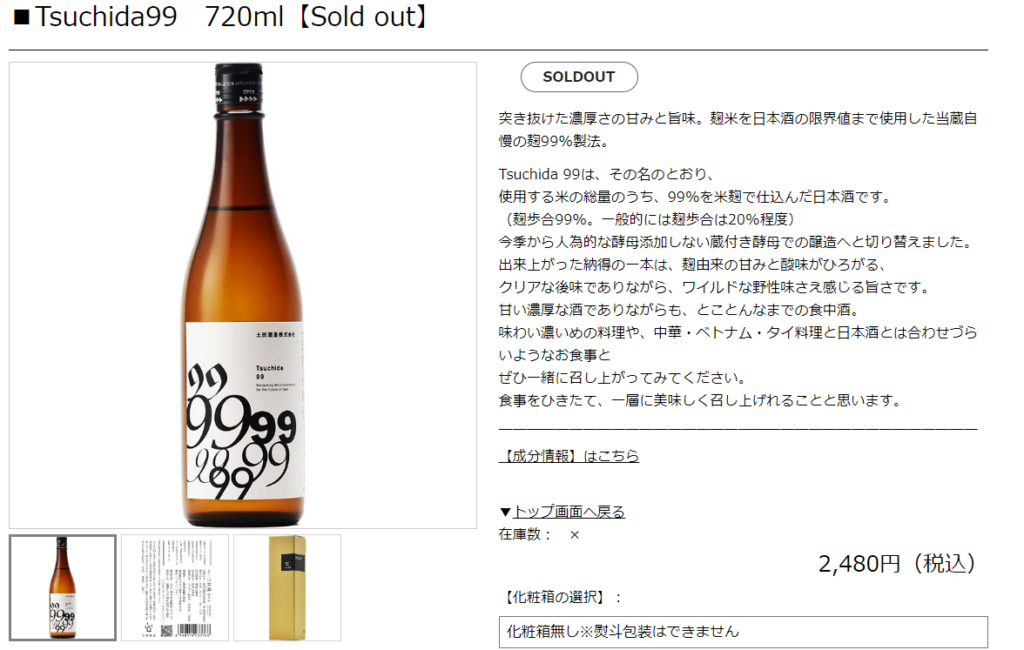
Task: Click the Tsuchida99 720ml product title
Action: (x=232, y=17)
